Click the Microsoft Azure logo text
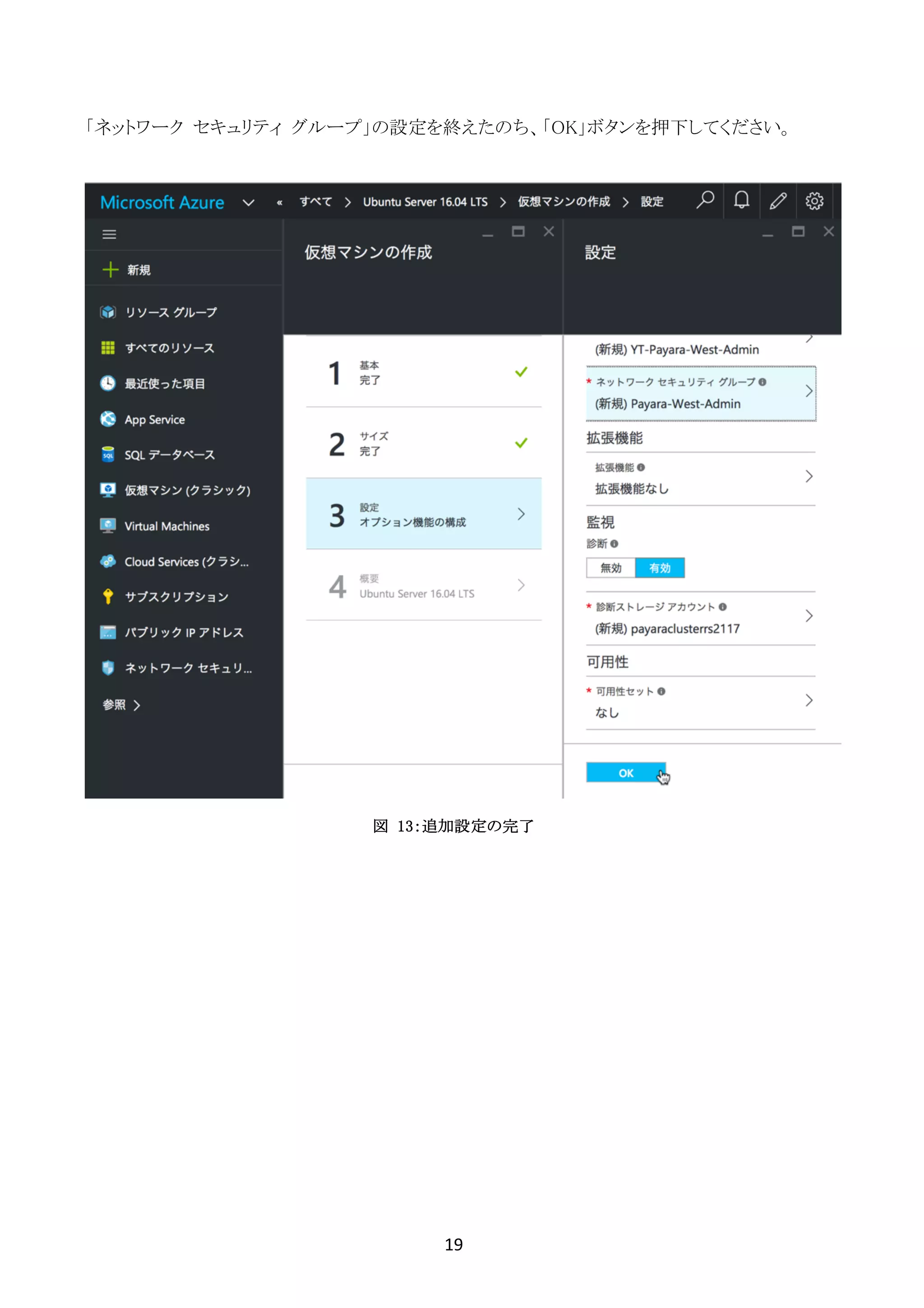Viewport: 924px width, 1308px height. tap(162, 202)
